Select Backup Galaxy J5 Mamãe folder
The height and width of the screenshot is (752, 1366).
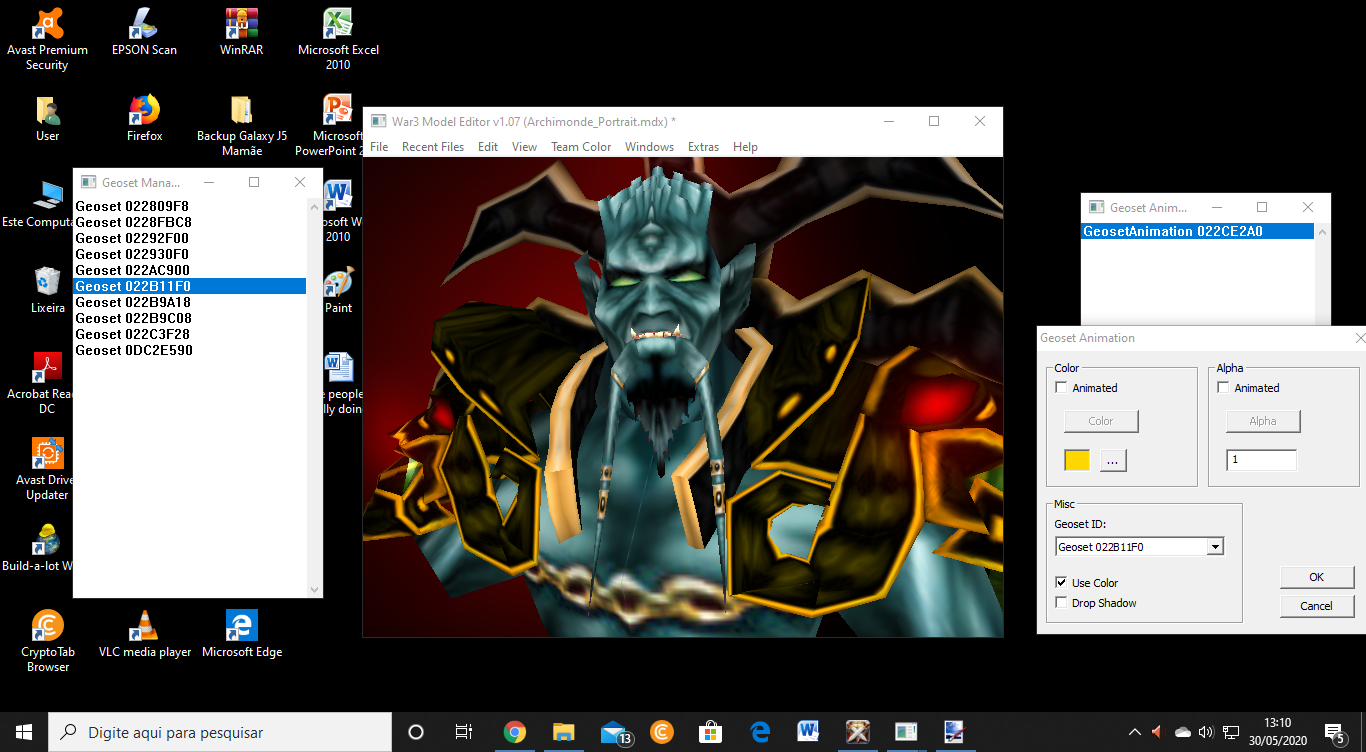pos(241,126)
